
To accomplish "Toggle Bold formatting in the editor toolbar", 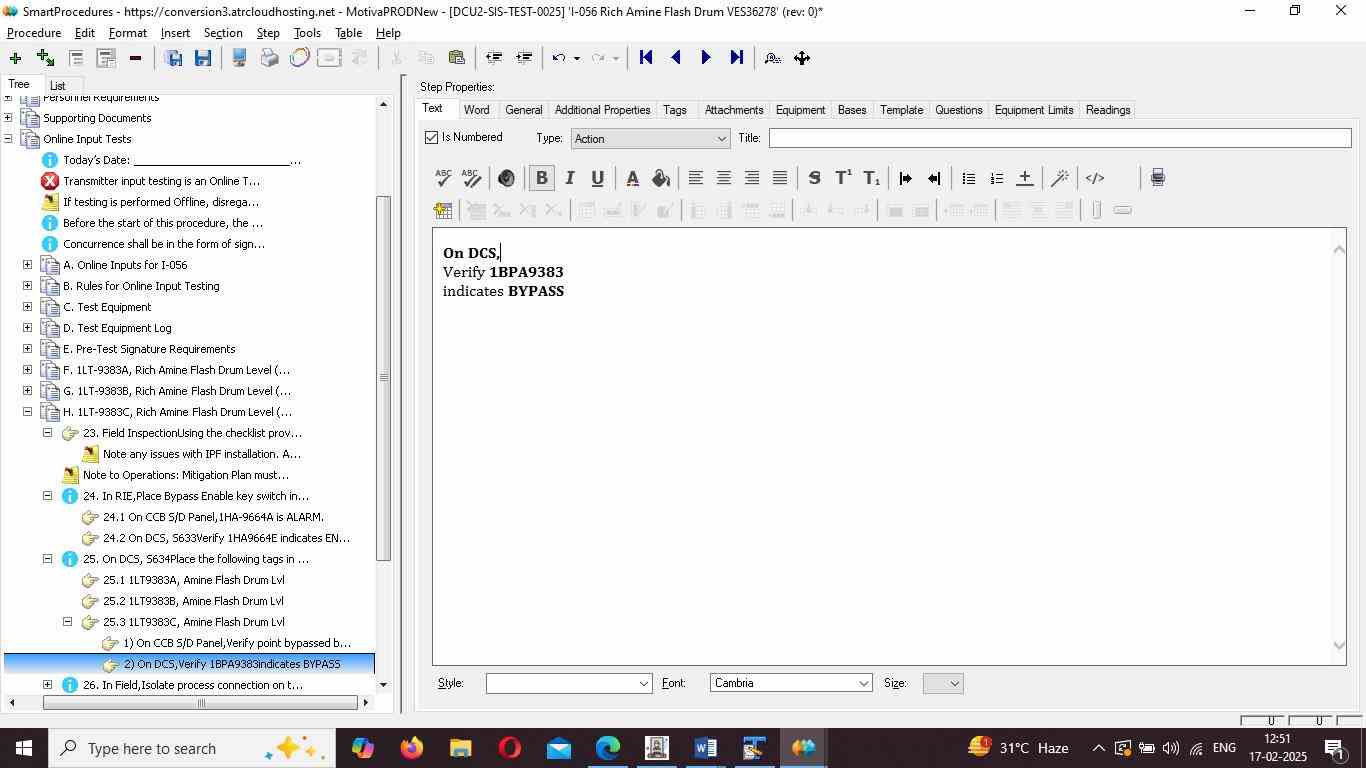I will pos(541,178).
